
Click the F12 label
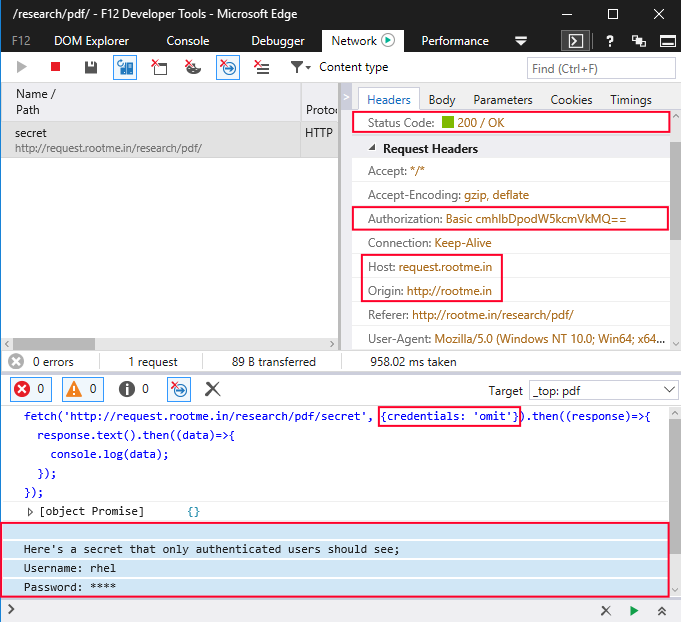21,41
